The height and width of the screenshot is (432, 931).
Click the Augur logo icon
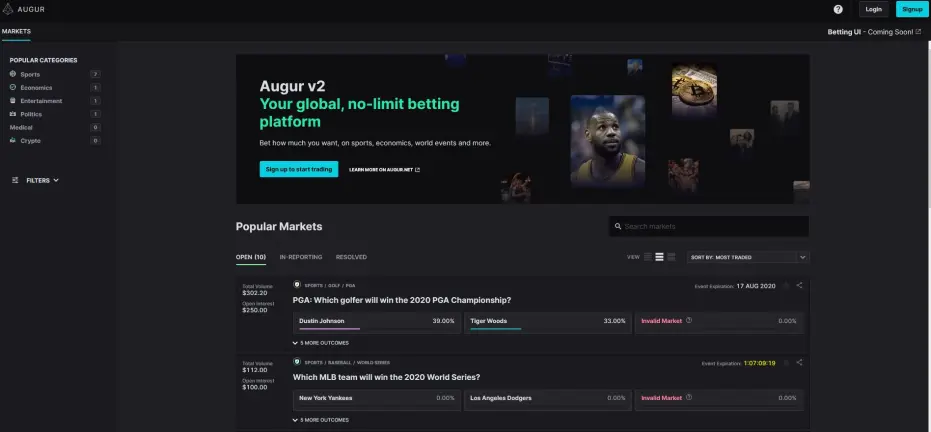pyautogui.click(x=7, y=9)
